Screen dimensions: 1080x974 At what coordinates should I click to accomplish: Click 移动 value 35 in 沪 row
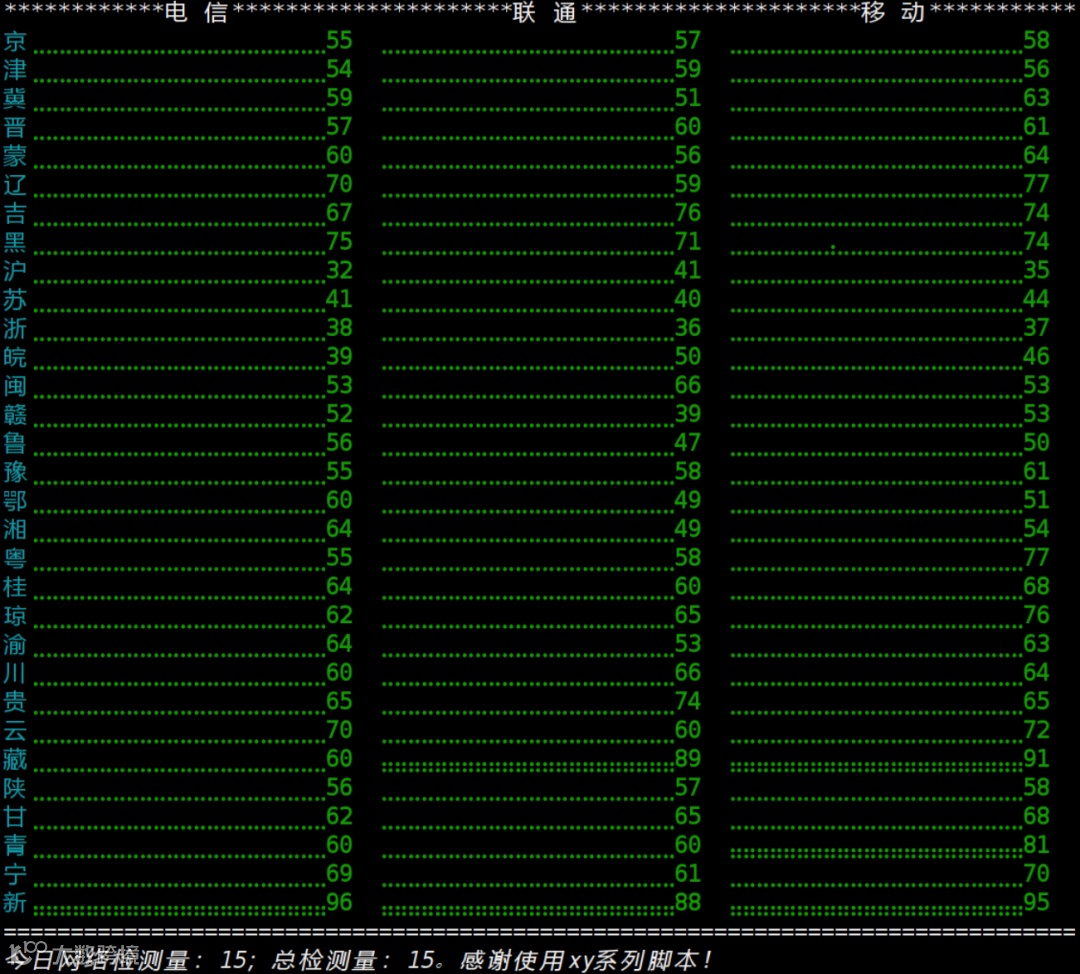coord(1037,270)
